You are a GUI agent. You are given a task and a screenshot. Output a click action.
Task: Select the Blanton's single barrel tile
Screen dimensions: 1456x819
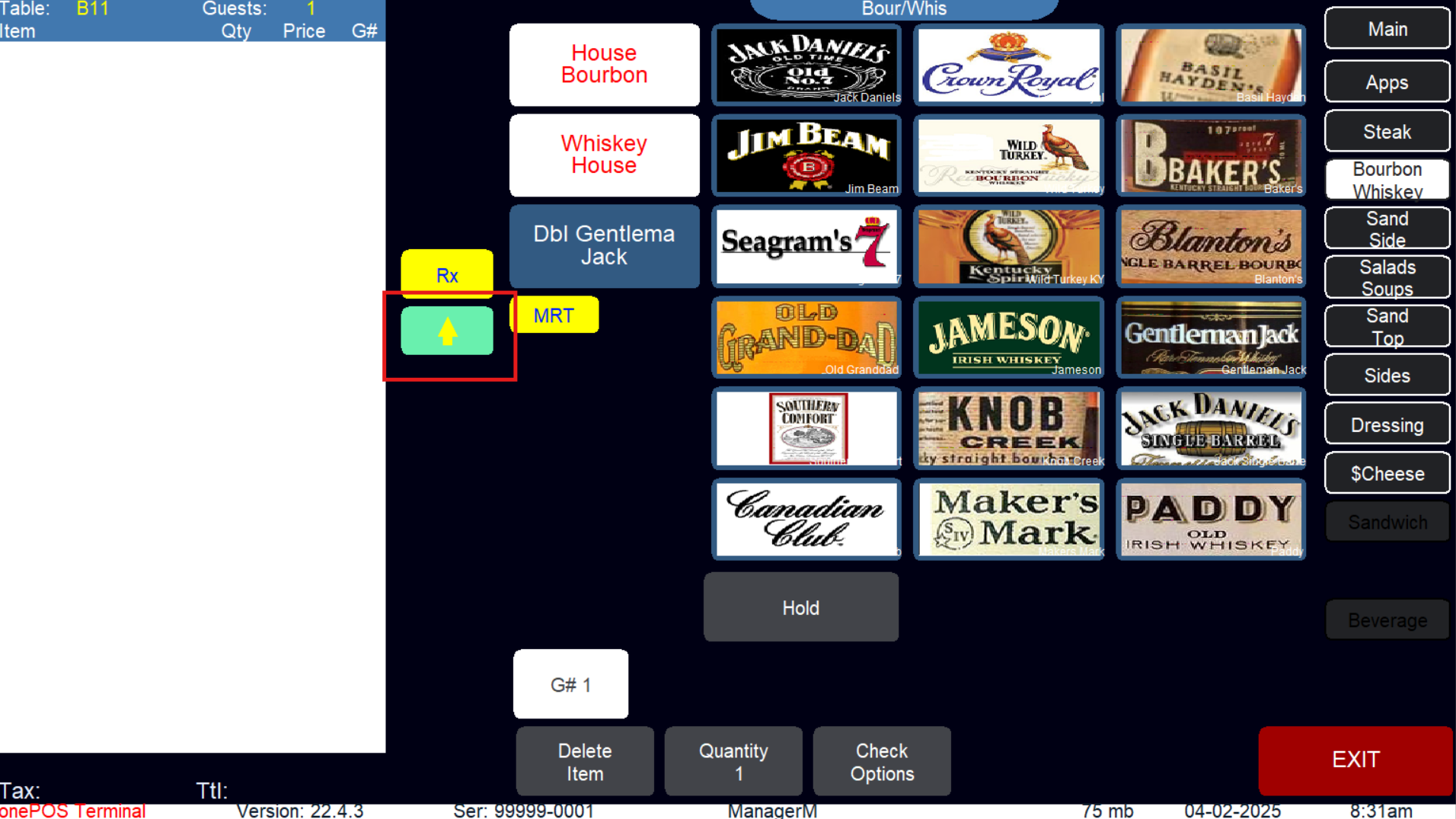(x=1211, y=247)
